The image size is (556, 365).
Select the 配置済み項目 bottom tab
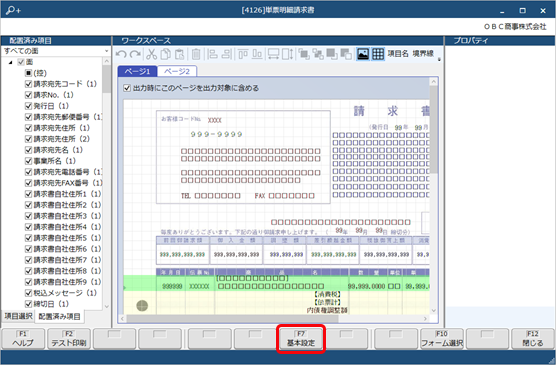click(59, 316)
